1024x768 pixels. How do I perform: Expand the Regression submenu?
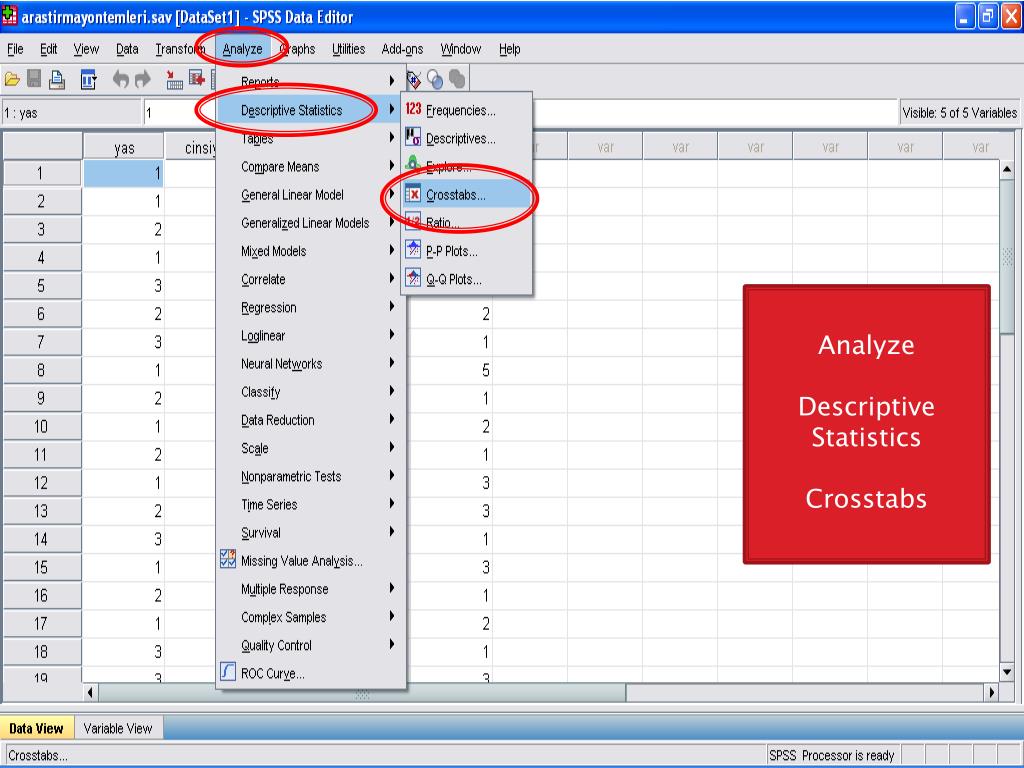[x=268, y=308]
